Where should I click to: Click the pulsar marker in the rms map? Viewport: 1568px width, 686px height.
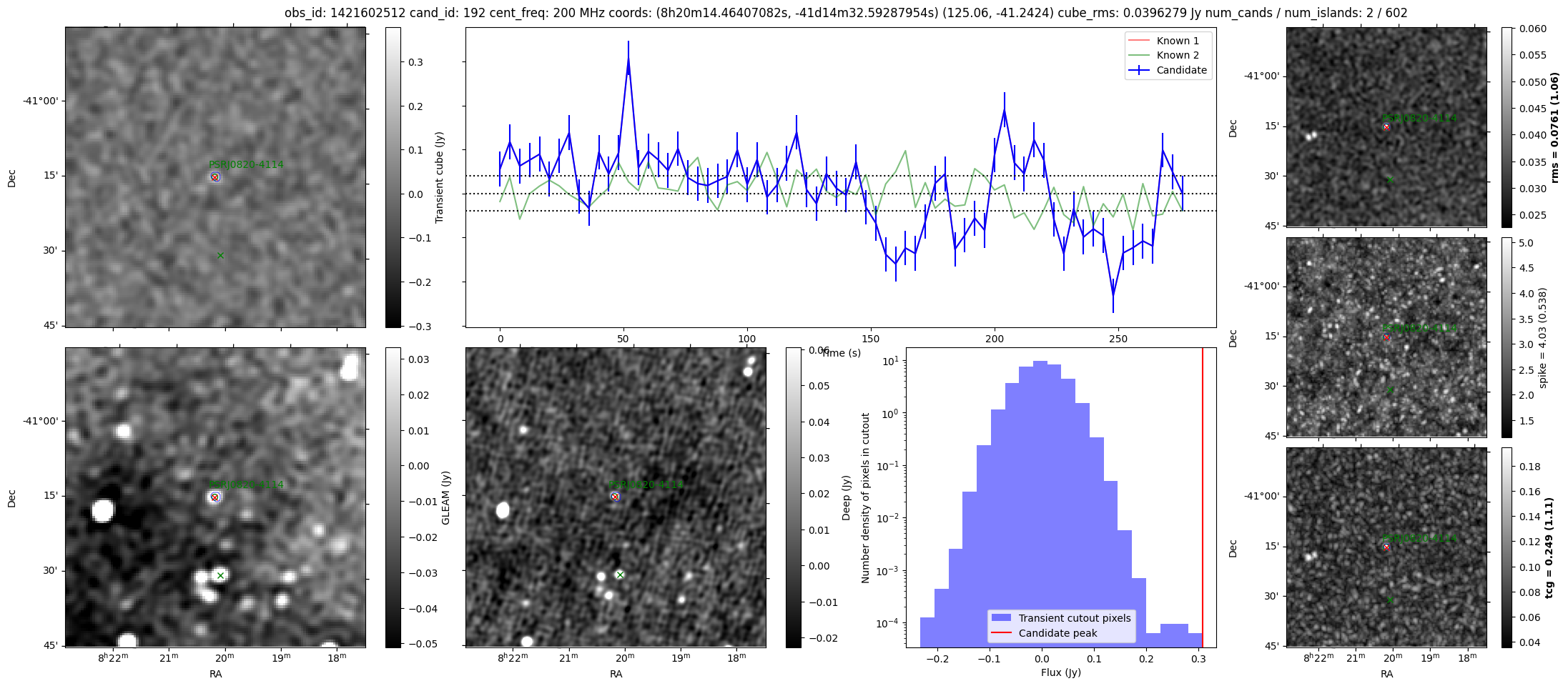pos(1386,127)
